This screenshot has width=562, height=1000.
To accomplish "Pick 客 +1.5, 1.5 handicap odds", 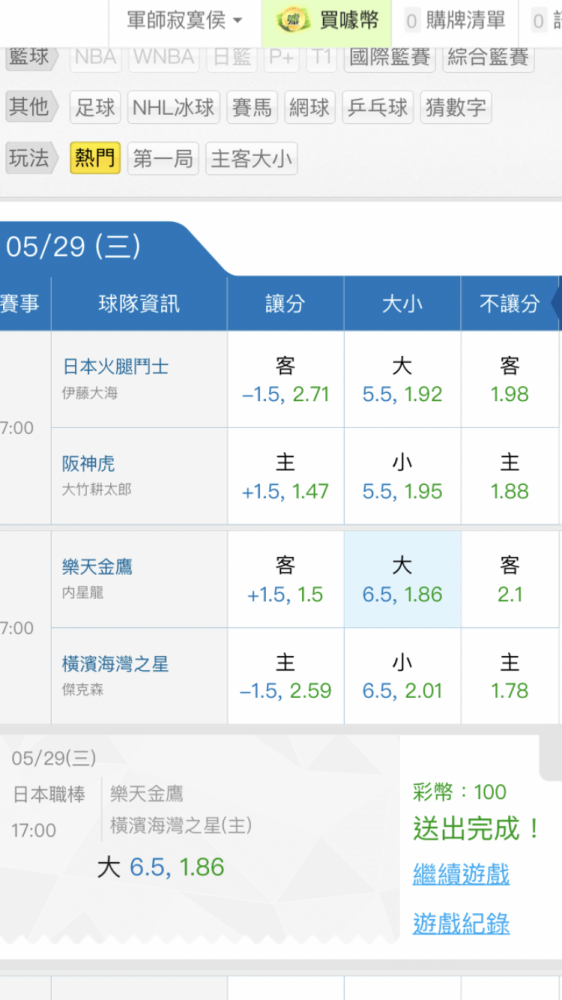I will (x=285, y=579).
